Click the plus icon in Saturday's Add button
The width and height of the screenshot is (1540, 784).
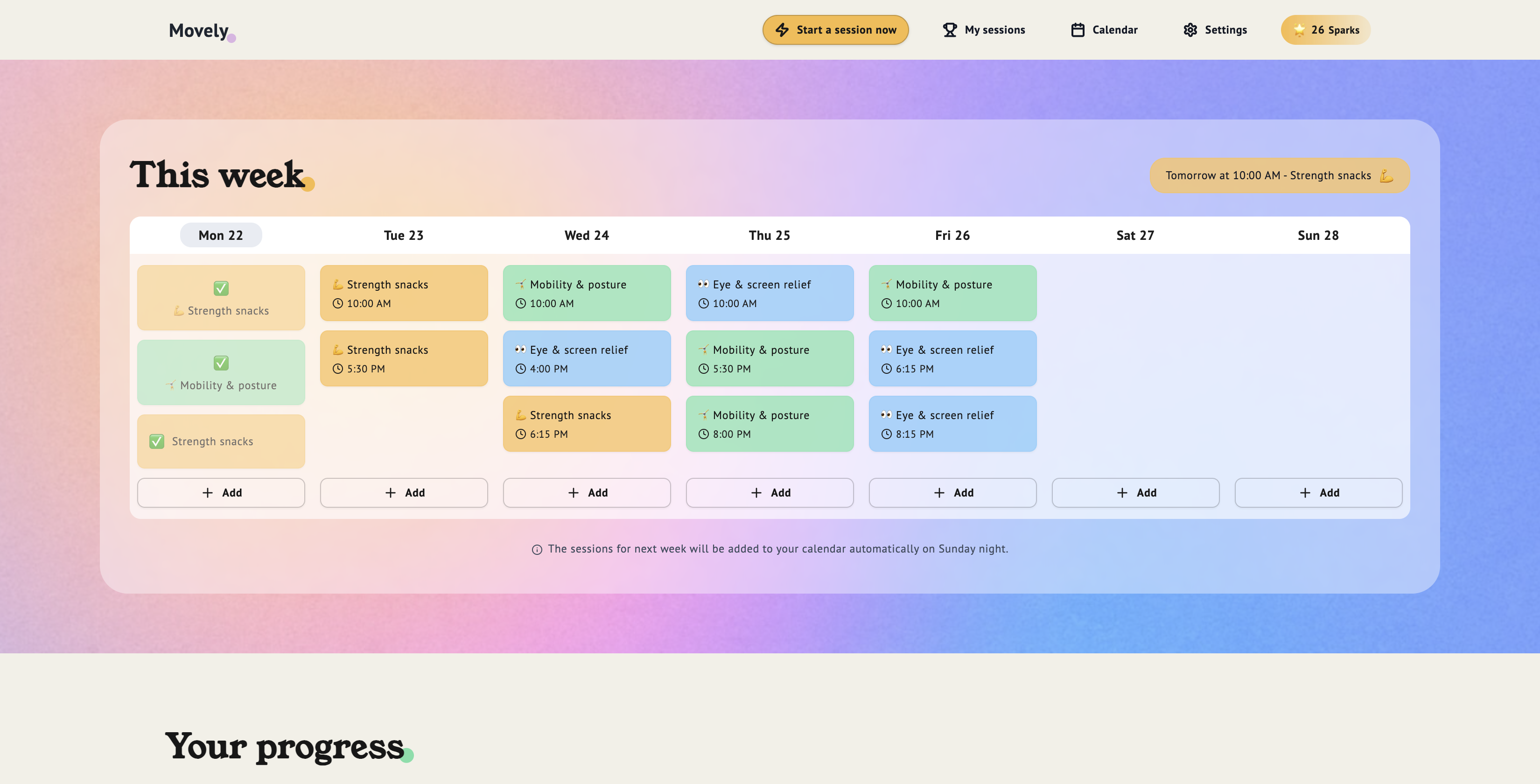1122,493
